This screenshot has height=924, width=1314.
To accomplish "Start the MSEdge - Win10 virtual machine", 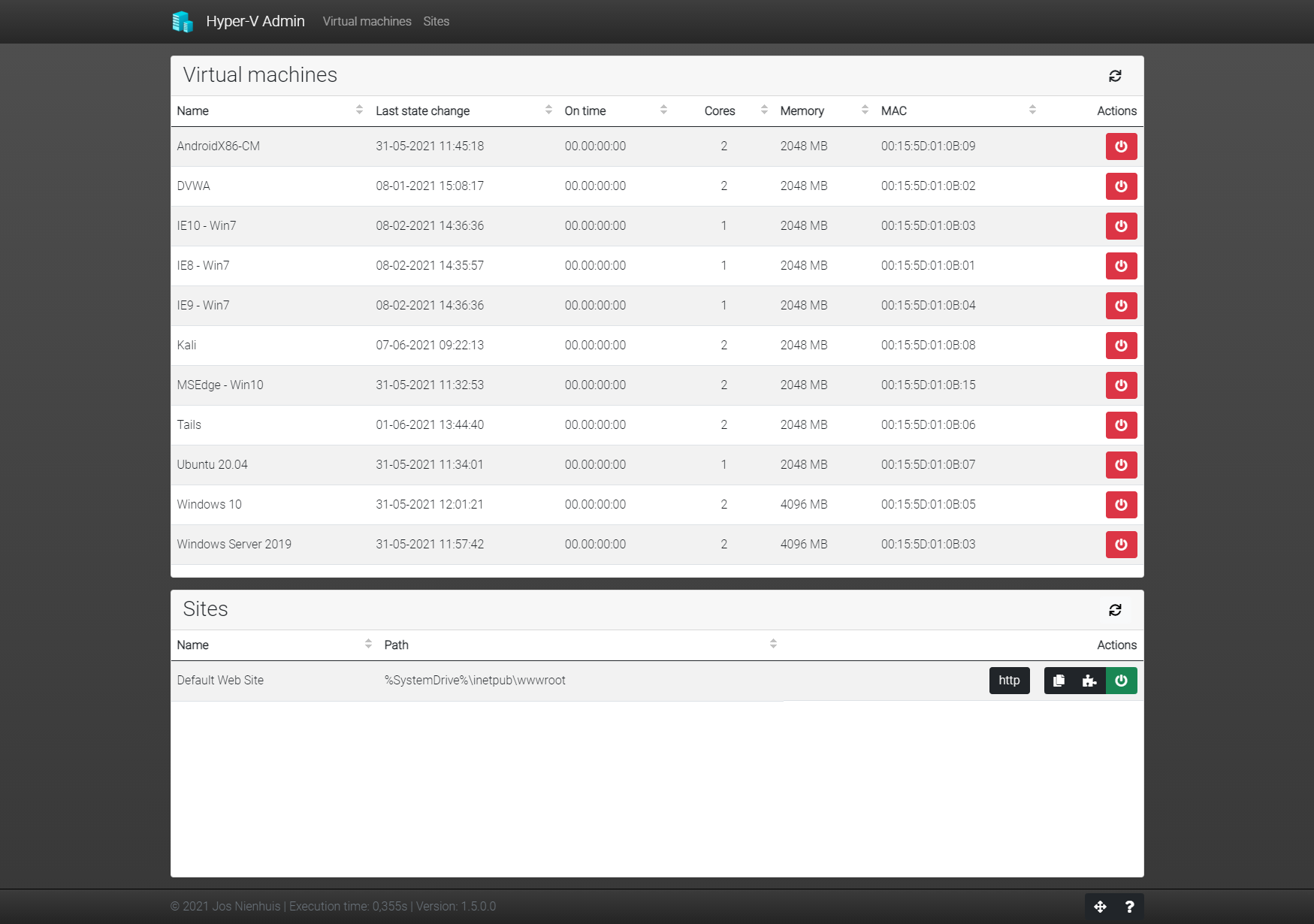I will (x=1121, y=385).
